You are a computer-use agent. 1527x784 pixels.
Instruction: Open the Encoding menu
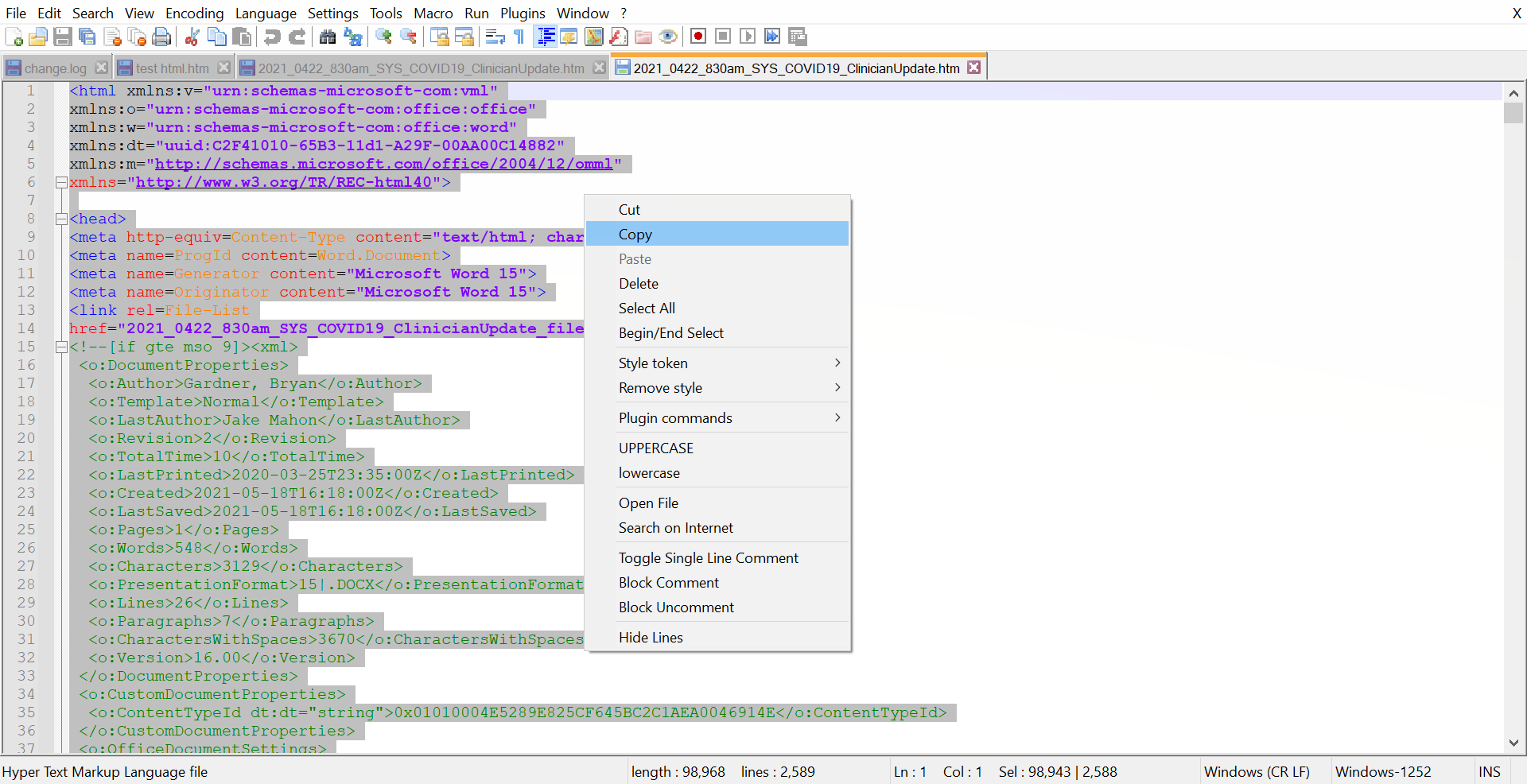click(194, 13)
